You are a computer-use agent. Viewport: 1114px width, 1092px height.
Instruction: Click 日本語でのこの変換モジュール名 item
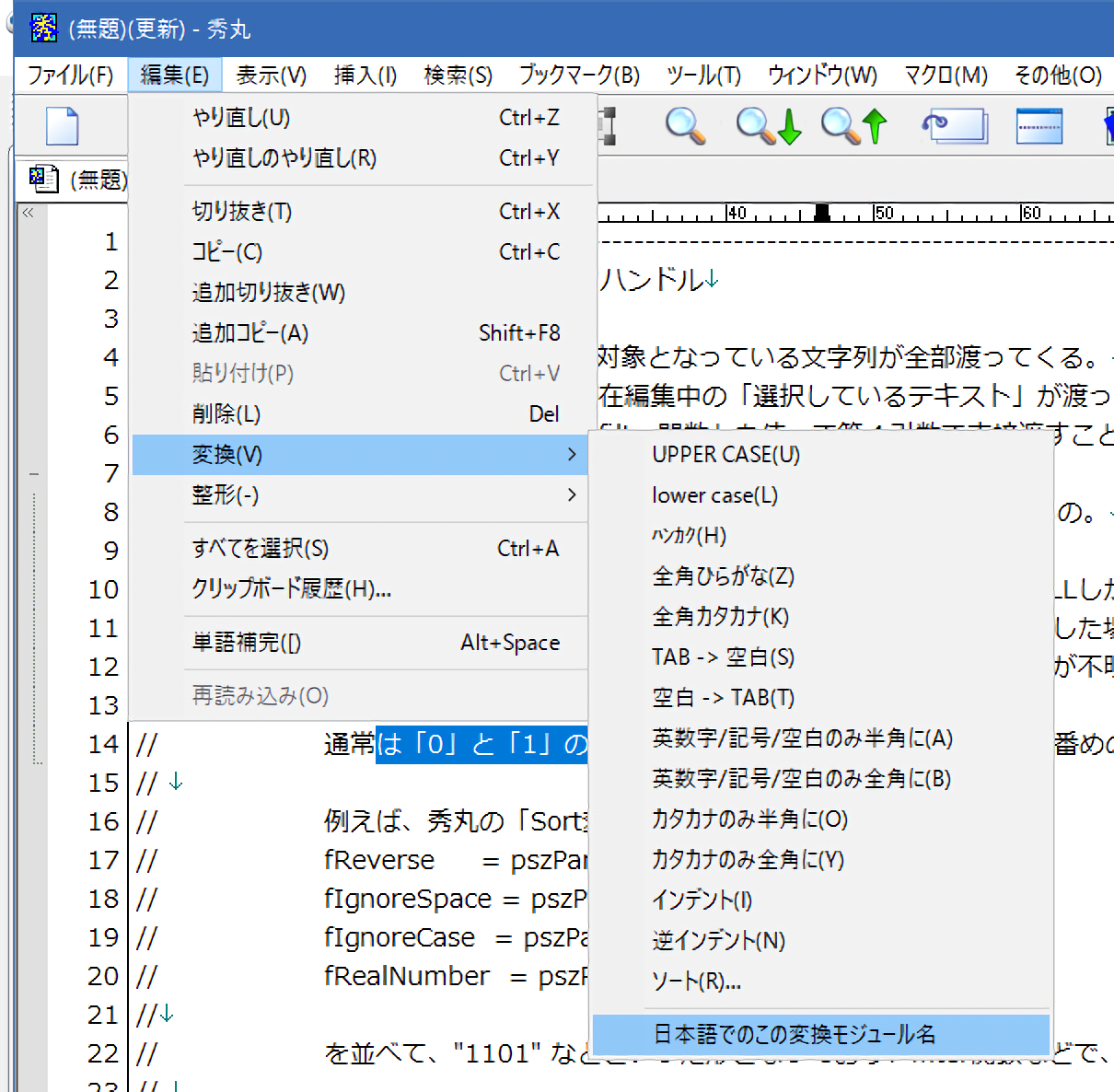pyautogui.click(x=794, y=1034)
